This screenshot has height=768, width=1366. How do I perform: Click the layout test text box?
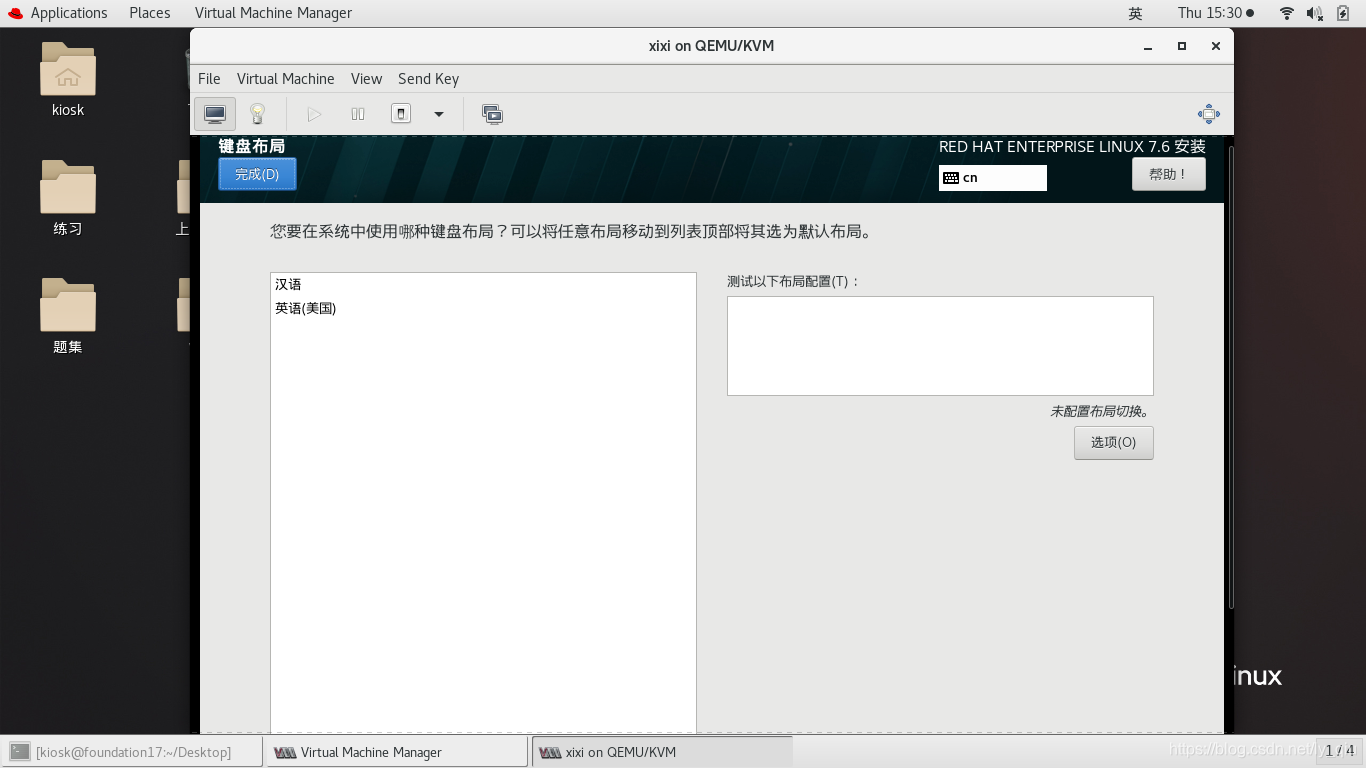click(x=940, y=346)
